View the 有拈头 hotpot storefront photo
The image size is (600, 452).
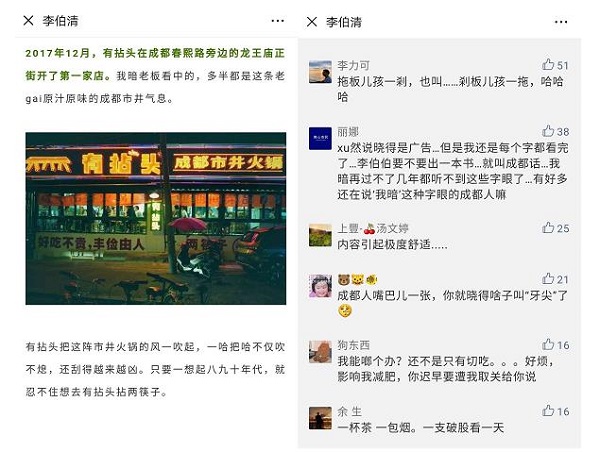[x=156, y=219]
